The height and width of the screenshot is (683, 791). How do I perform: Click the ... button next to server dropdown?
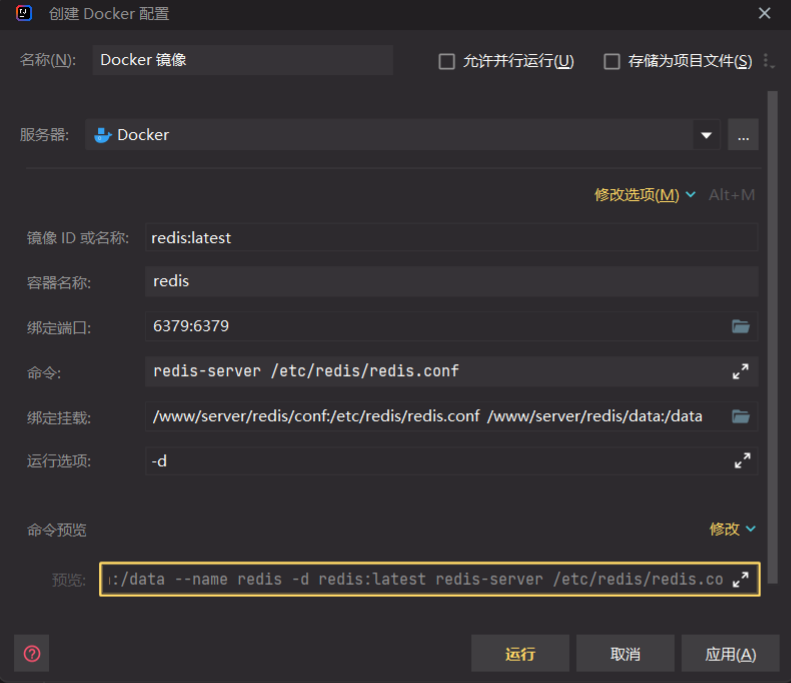(x=743, y=135)
